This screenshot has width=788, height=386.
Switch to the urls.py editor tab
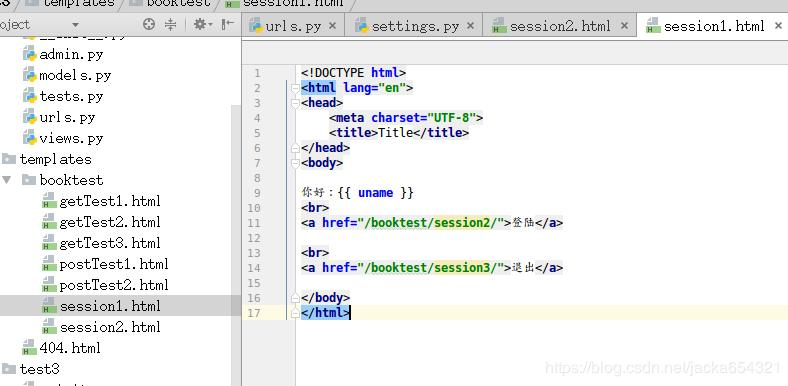293,26
